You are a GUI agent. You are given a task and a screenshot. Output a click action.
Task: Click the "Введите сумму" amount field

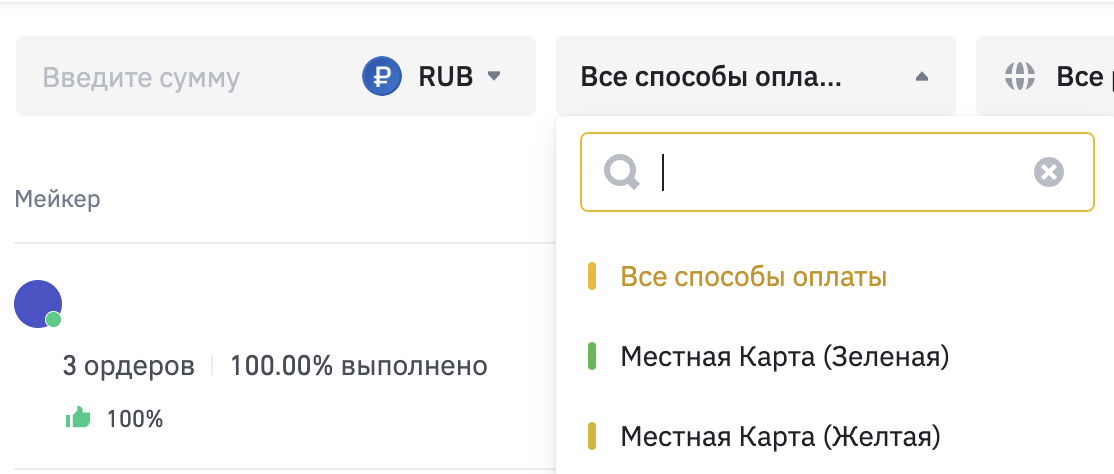[141, 77]
